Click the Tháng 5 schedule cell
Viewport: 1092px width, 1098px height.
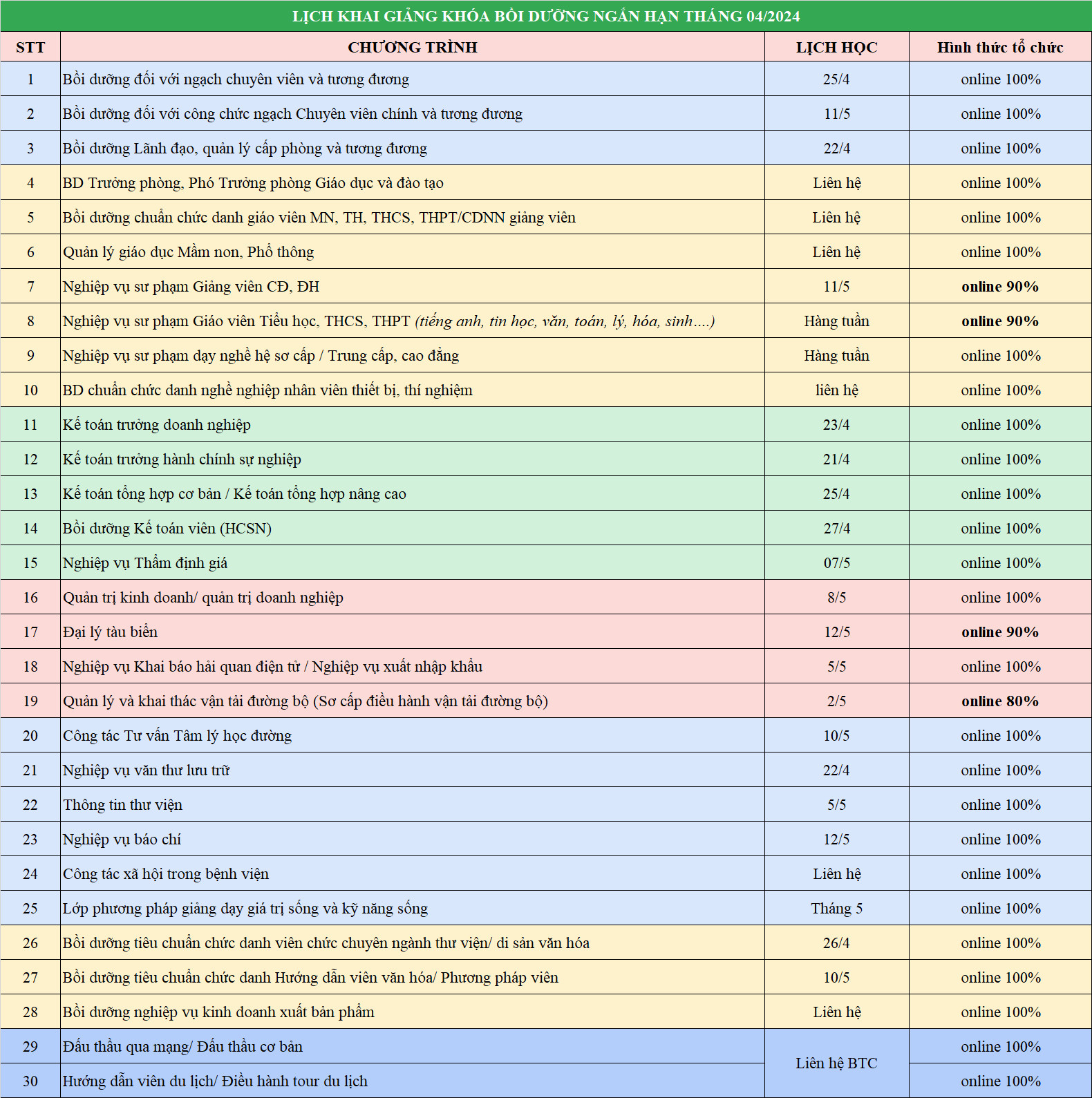pos(836,908)
